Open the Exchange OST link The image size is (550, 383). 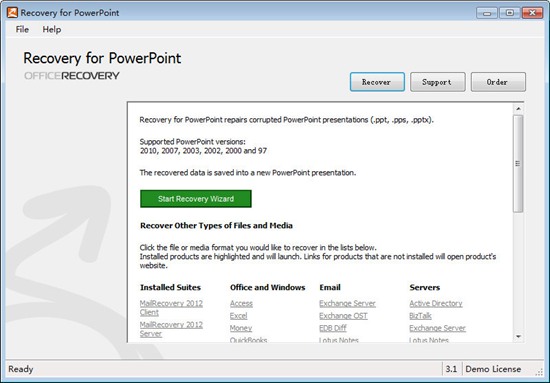coord(343,316)
